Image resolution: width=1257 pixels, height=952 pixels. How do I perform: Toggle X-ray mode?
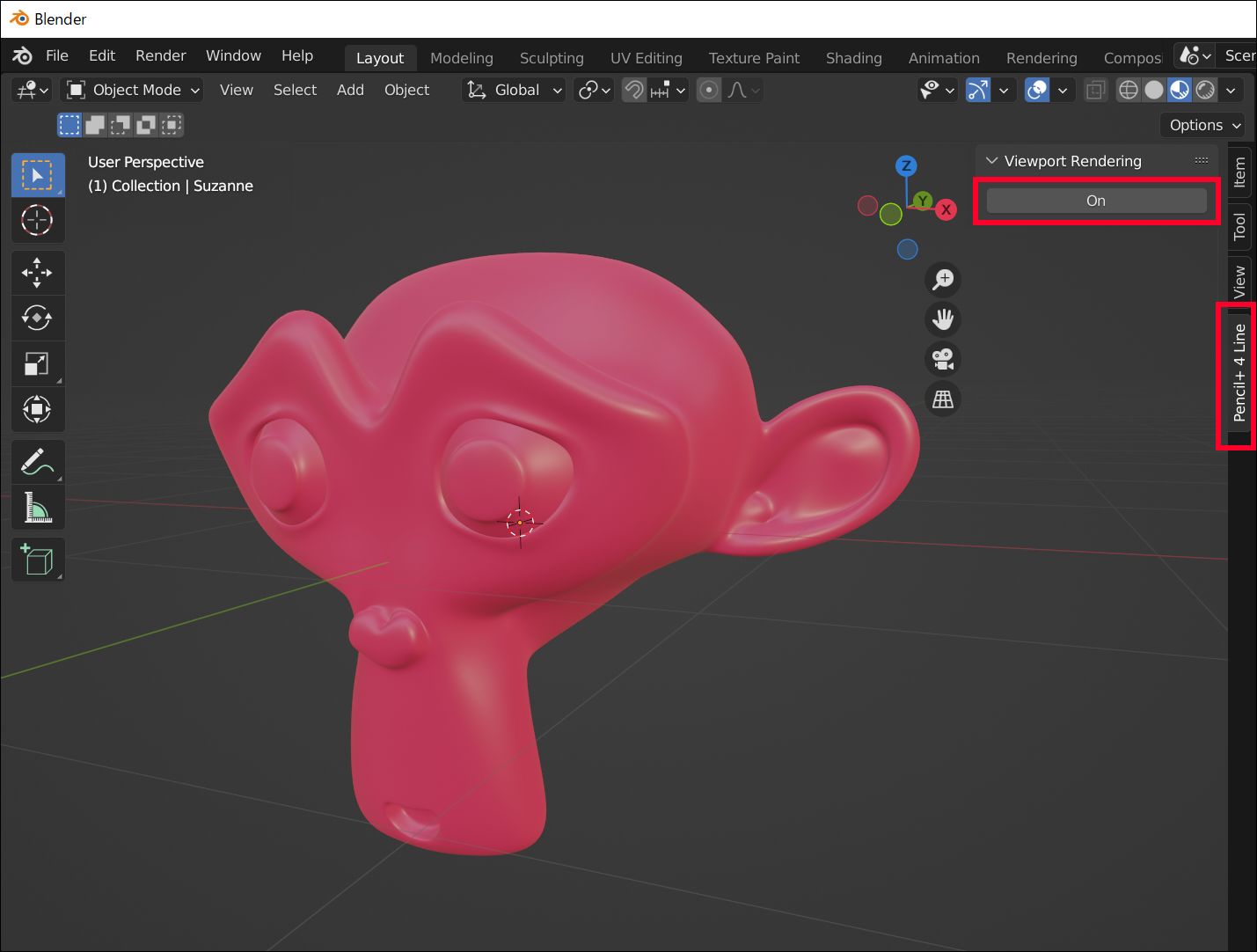(x=1095, y=90)
